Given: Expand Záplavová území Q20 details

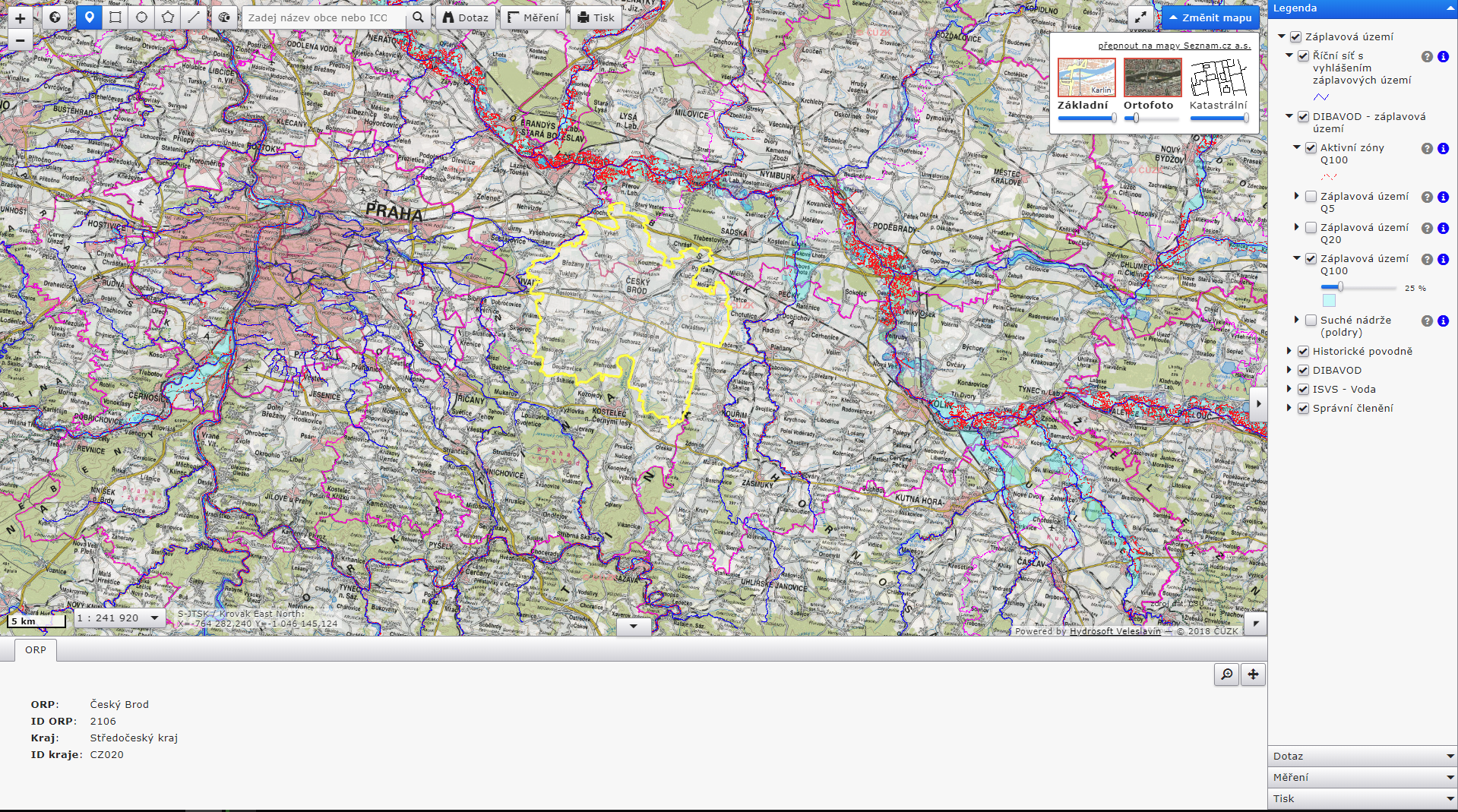Looking at the screenshot, I should pyautogui.click(x=1297, y=227).
